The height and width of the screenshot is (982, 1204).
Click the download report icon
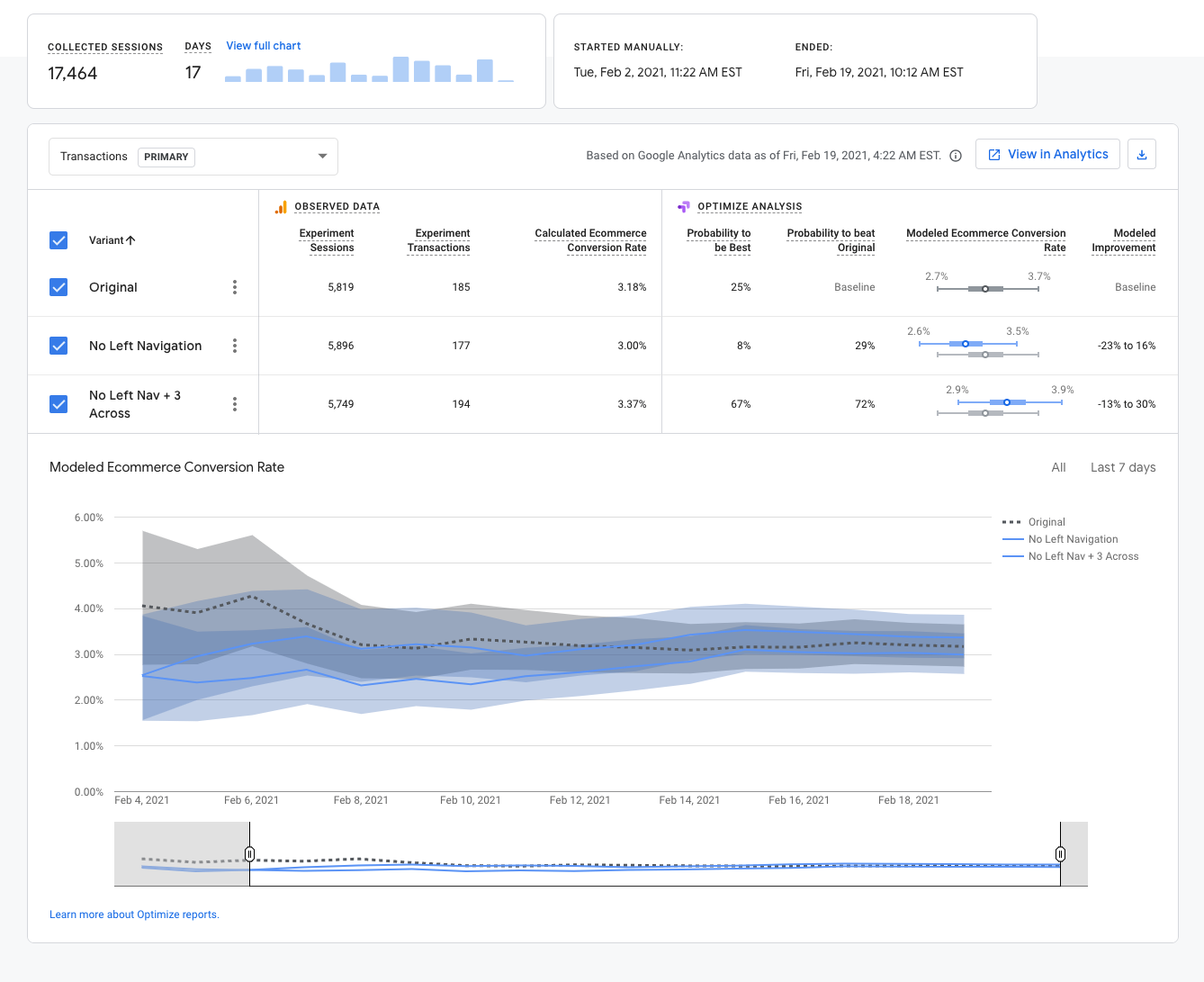pos(1141,155)
